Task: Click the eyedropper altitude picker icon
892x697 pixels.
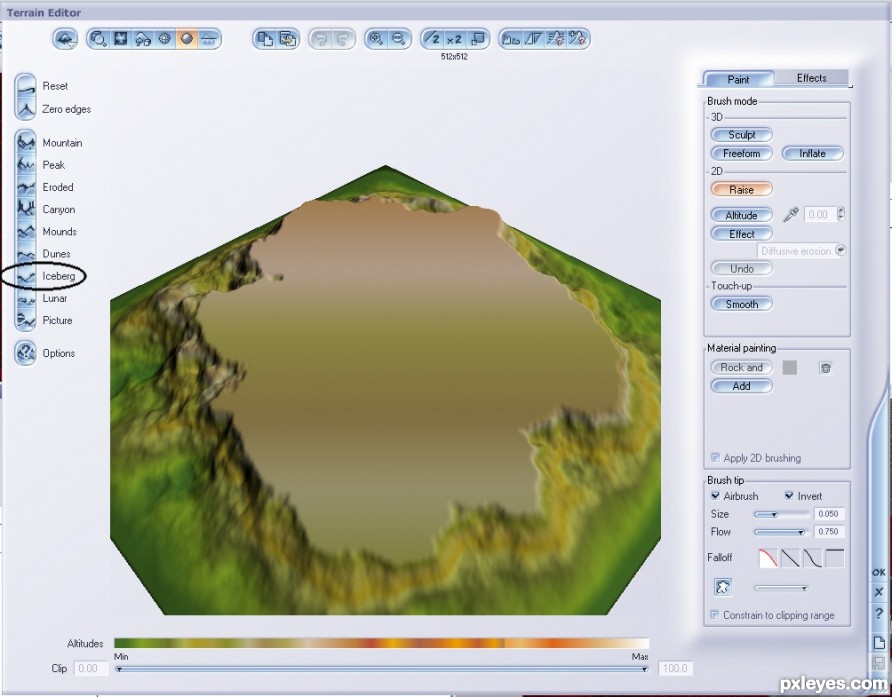Action: (x=790, y=215)
